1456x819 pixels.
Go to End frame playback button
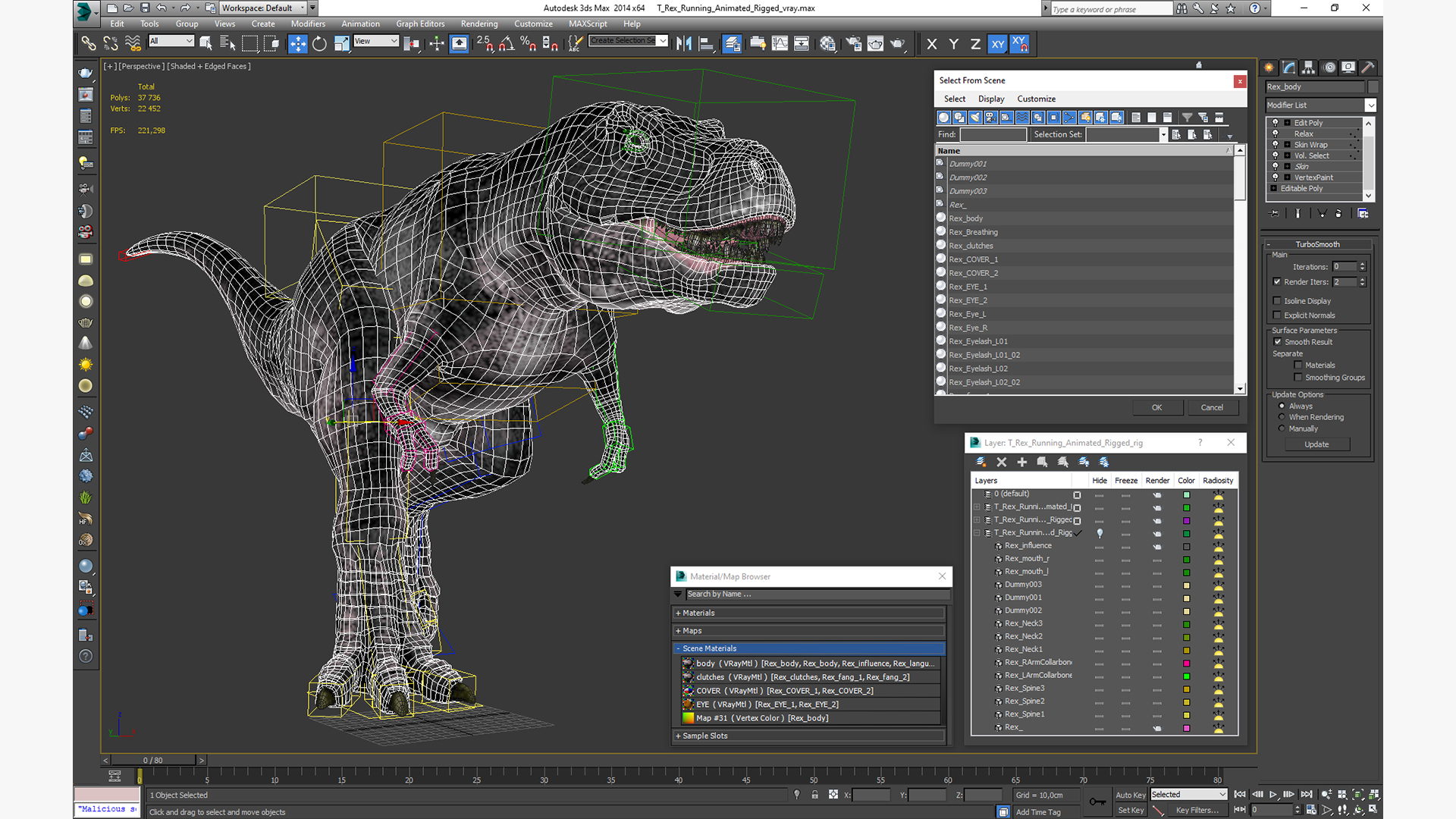pyautogui.click(x=1307, y=795)
